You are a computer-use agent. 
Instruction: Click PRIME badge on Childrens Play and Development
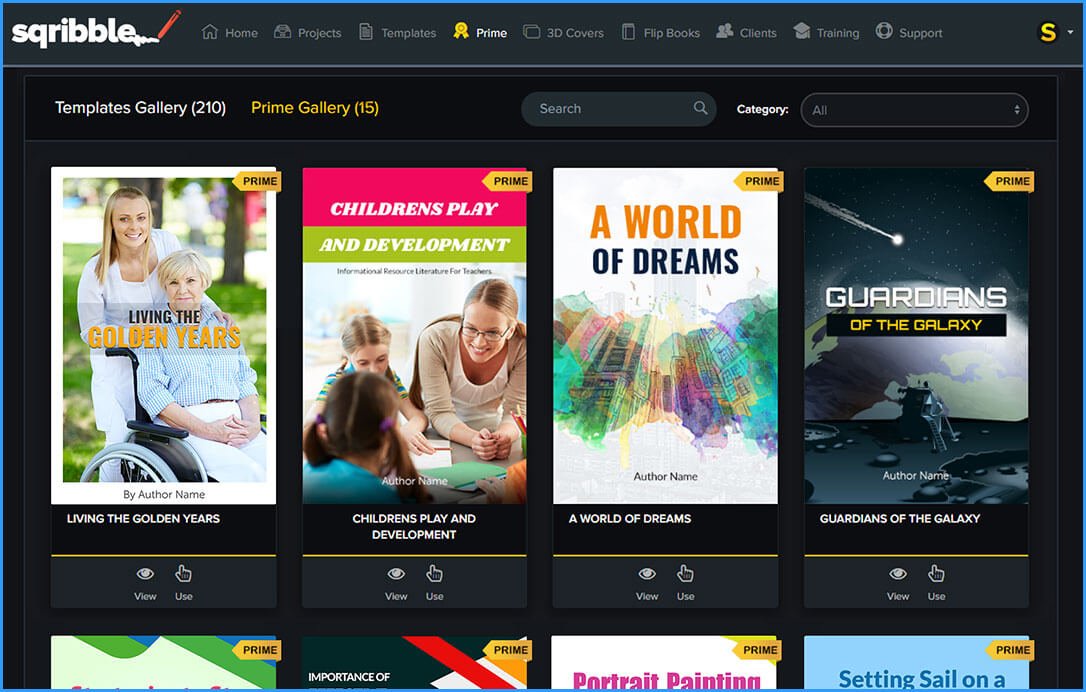[509, 181]
